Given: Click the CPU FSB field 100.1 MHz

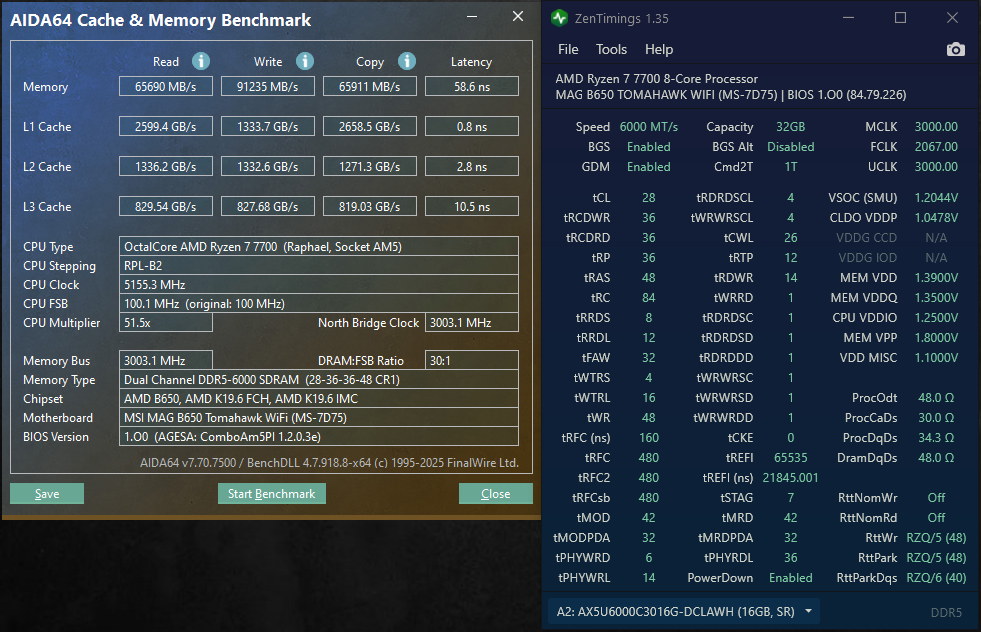Looking at the screenshot, I should pyautogui.click(x=318, y=303).
